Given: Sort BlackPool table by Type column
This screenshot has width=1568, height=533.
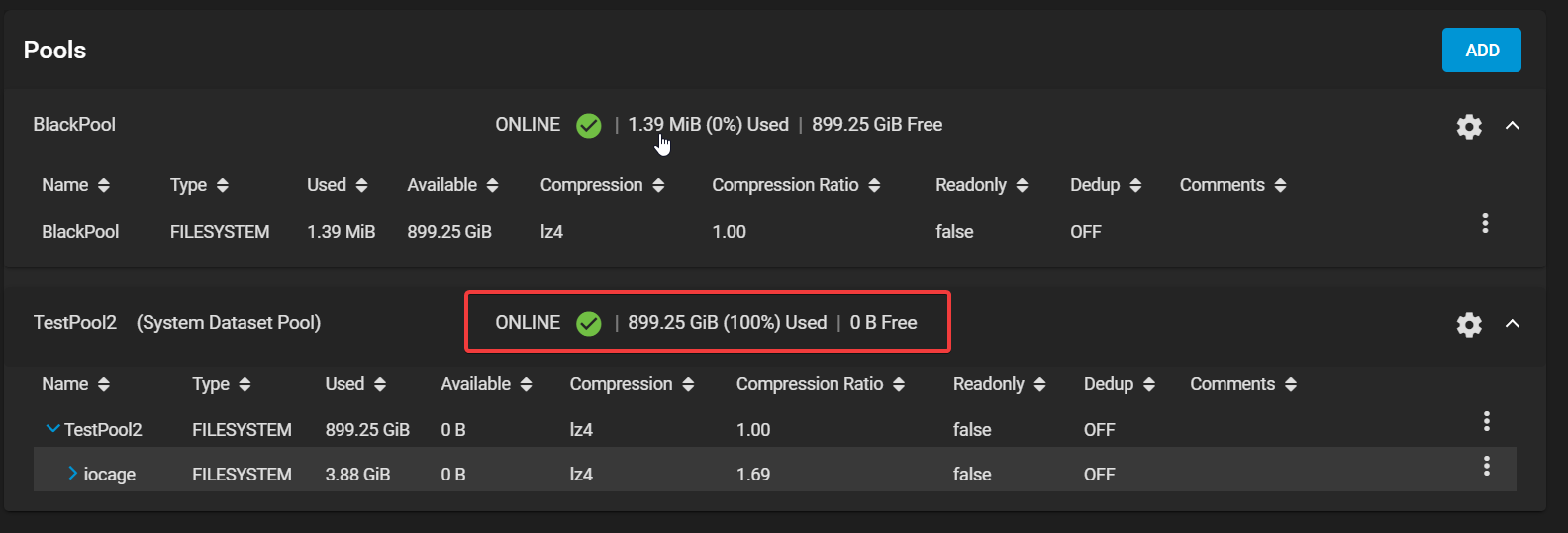Looking at the screenshot, I should pos(199,185).
